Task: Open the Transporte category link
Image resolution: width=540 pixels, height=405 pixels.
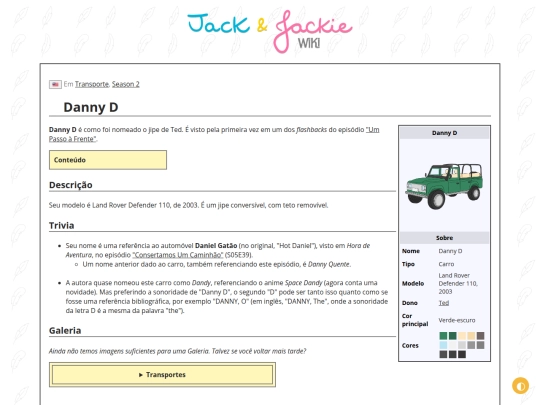Action: (92, 84)
